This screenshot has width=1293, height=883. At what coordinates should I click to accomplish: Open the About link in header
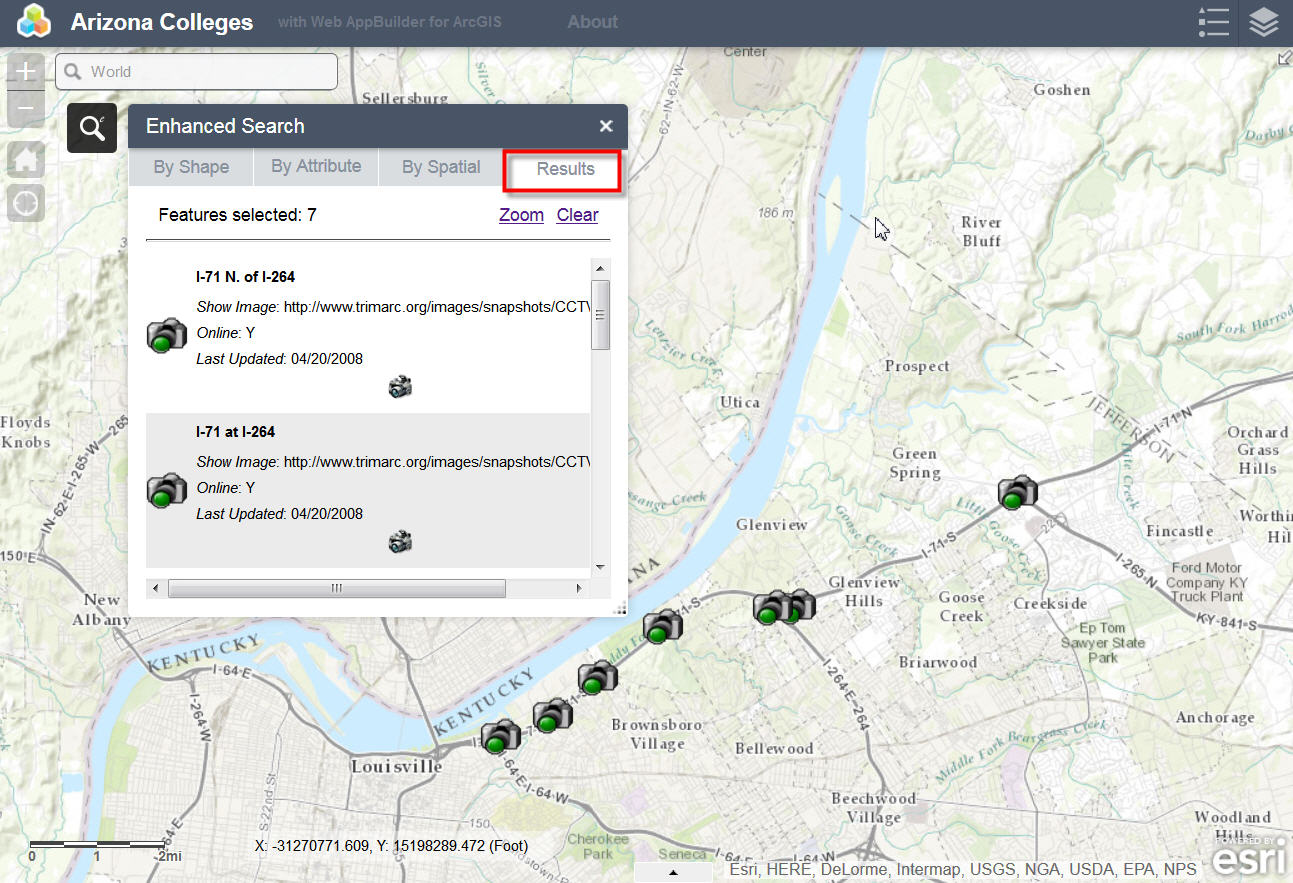click(x=592, y=22)
